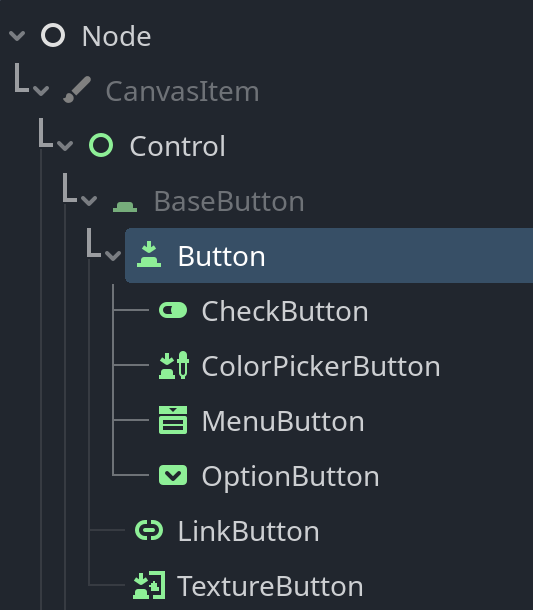The height and width of the screenshot is (610, 533).
Task: Collapse the Button branch chevron
Action: pyautogui.click(x=113, y=256)
